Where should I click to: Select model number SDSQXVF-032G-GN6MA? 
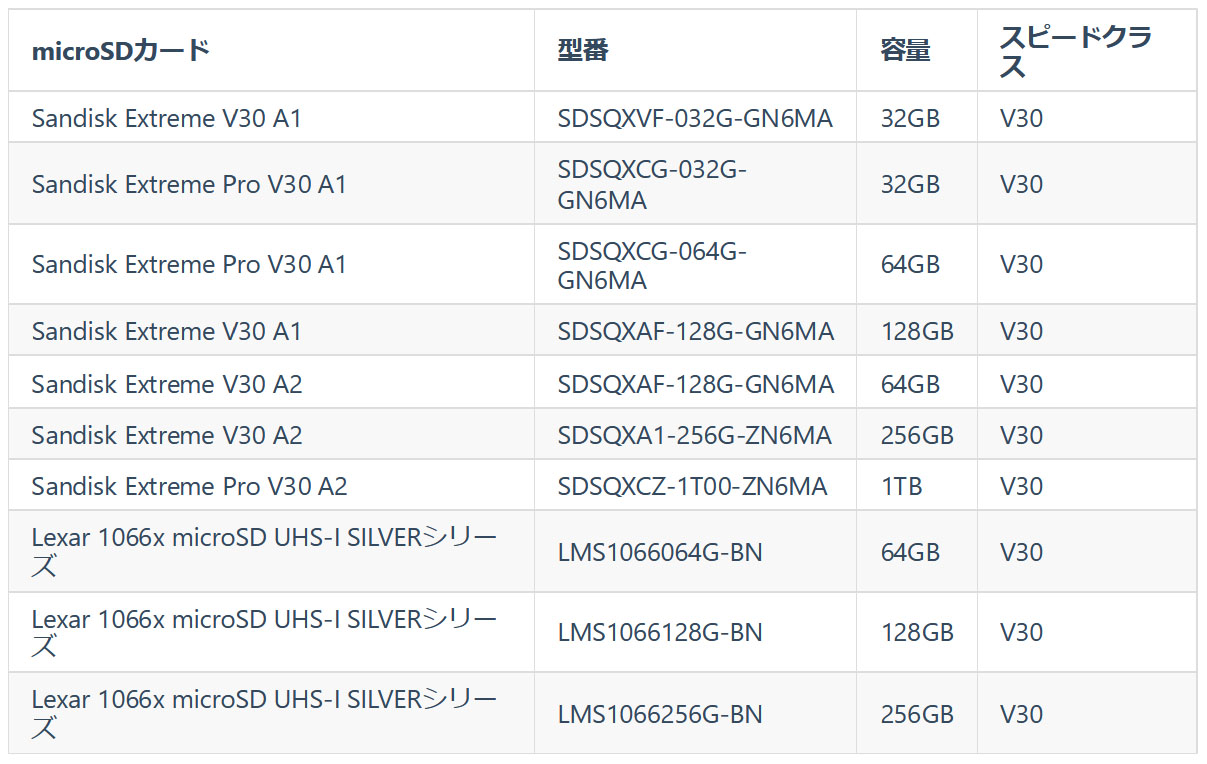(x=695, y=118)
